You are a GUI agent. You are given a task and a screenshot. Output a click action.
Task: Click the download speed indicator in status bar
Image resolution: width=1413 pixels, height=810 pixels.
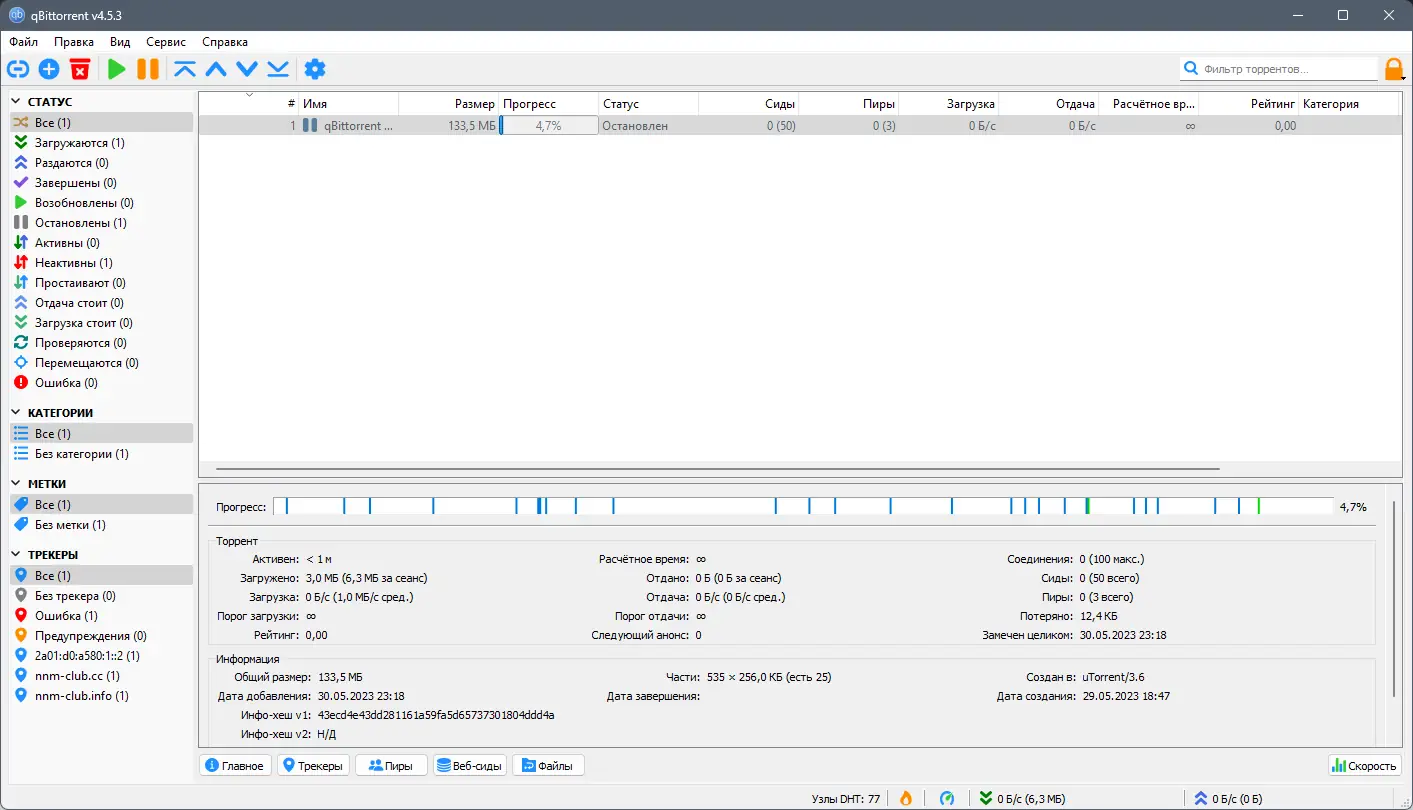pyautogui.click(x=1022, y=798)
